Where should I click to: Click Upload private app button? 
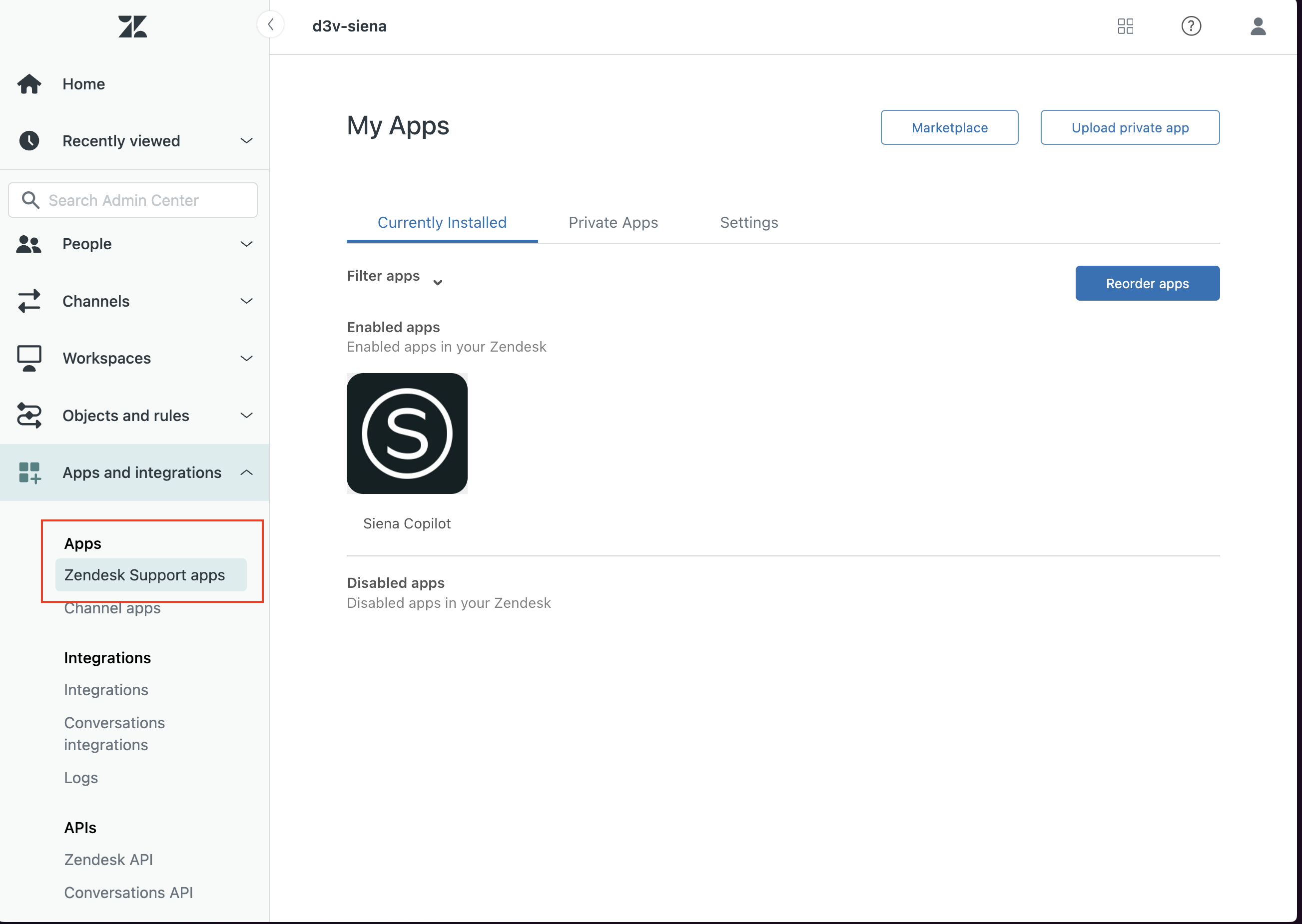coord(1130,127)
